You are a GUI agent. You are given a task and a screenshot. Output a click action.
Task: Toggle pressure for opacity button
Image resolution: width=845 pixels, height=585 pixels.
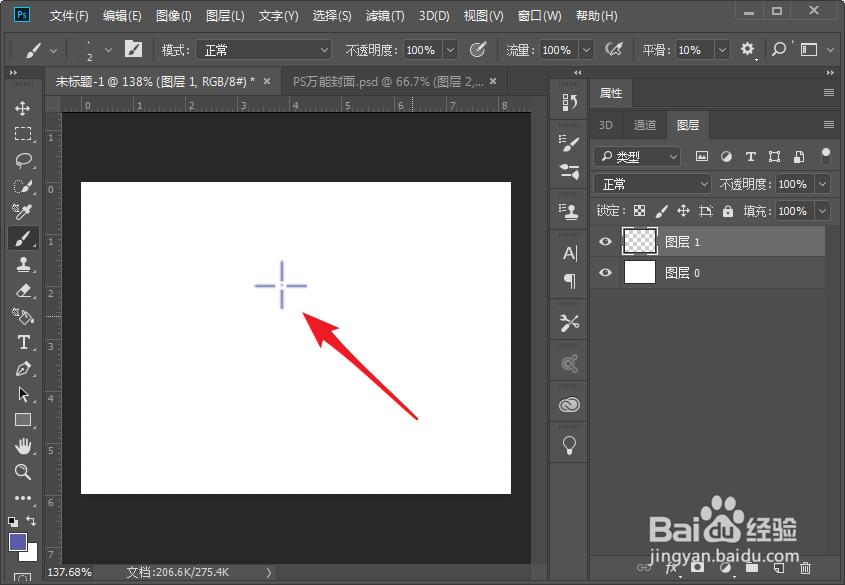point(477,50)
